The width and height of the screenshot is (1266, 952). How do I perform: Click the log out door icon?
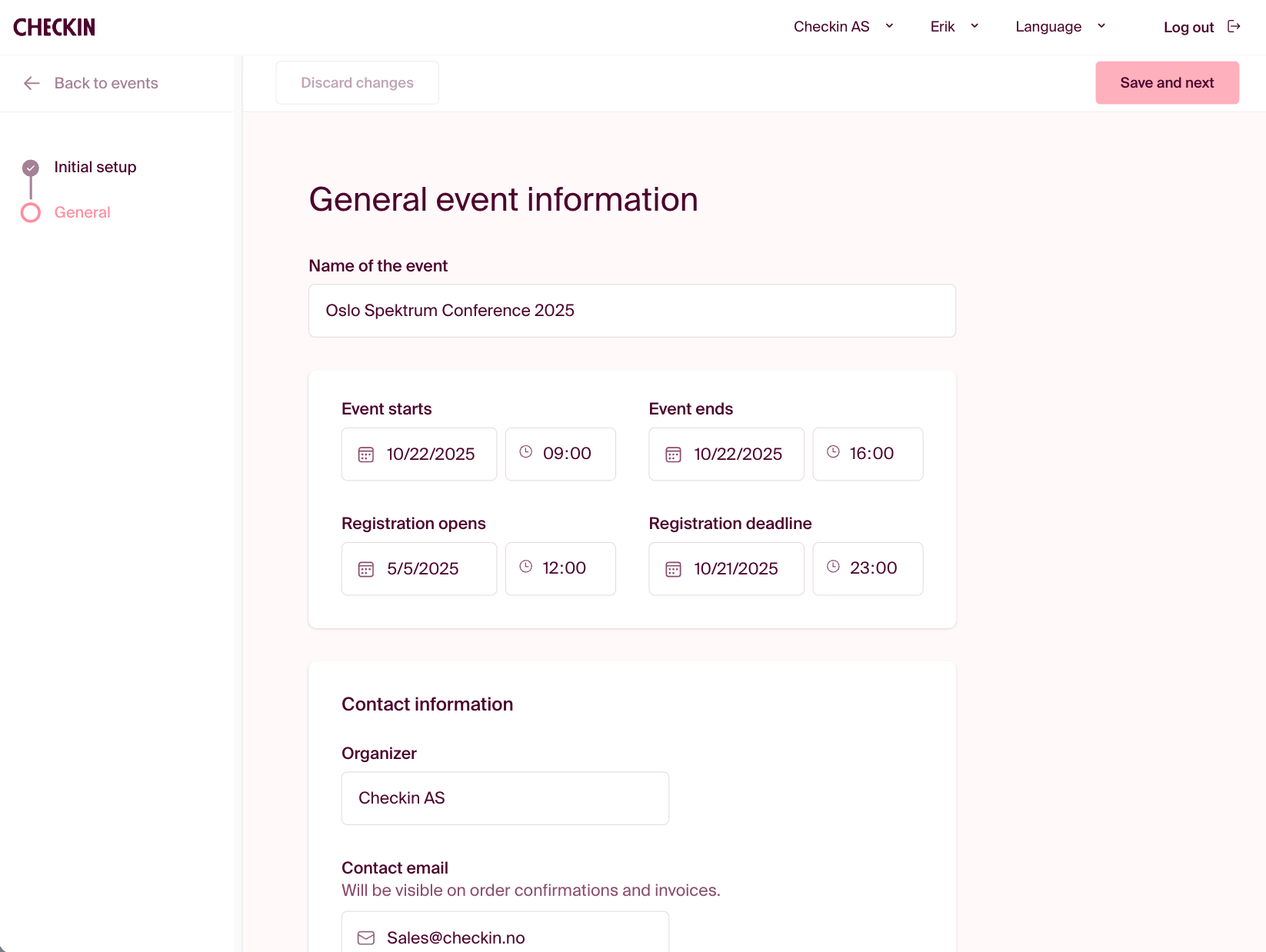[1234, 27]
